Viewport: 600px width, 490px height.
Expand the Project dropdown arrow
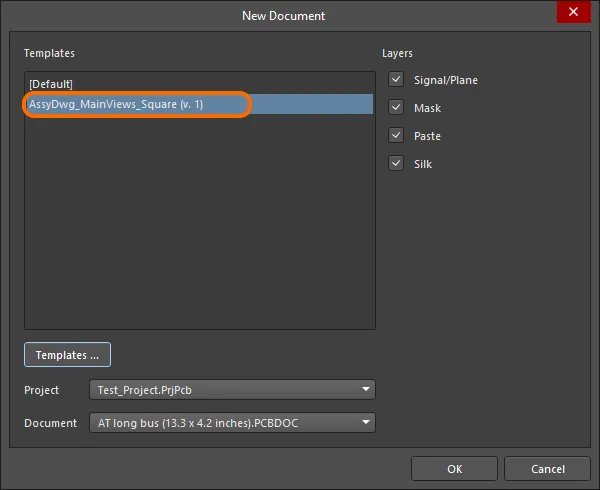(x=366, y=389)
